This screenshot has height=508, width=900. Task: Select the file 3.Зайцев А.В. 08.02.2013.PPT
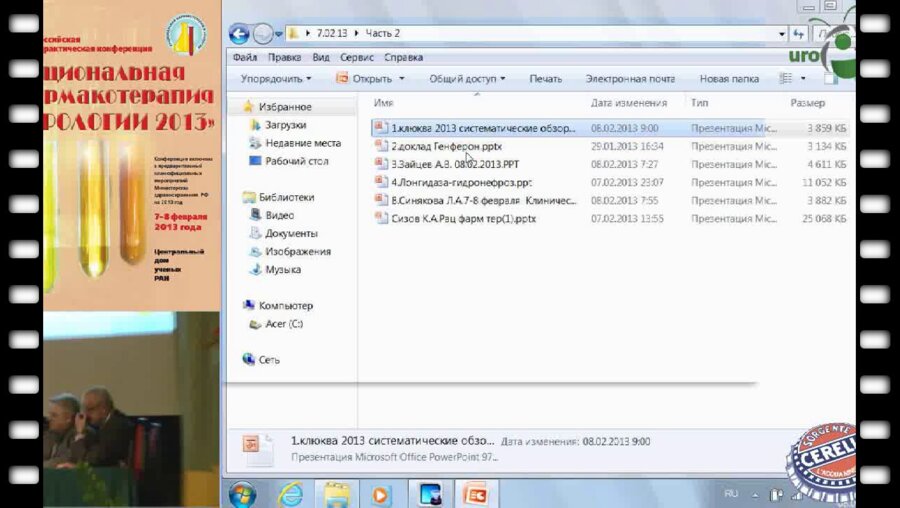pos(455,164)
